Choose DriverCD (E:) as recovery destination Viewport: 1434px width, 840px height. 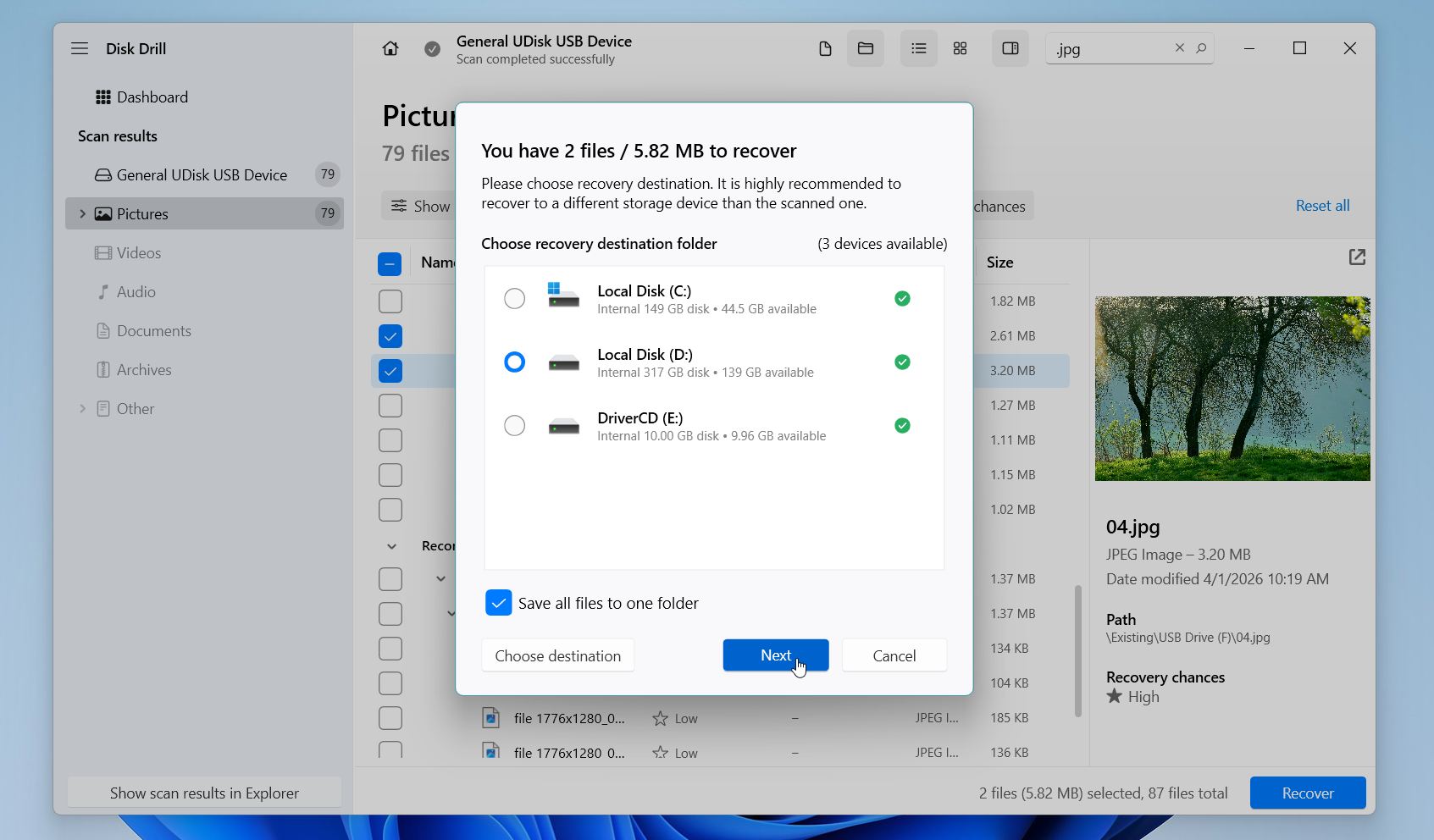(514, 425)
